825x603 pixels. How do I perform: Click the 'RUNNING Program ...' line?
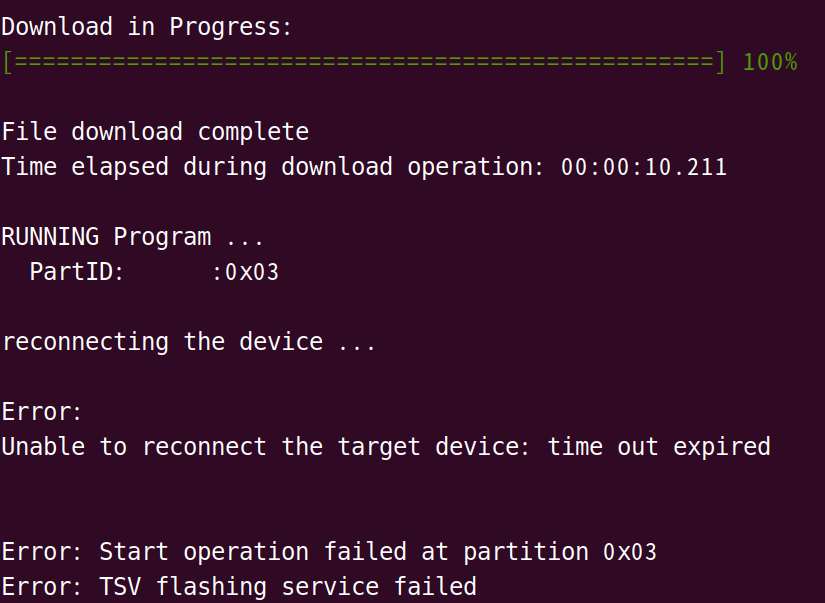132,237
